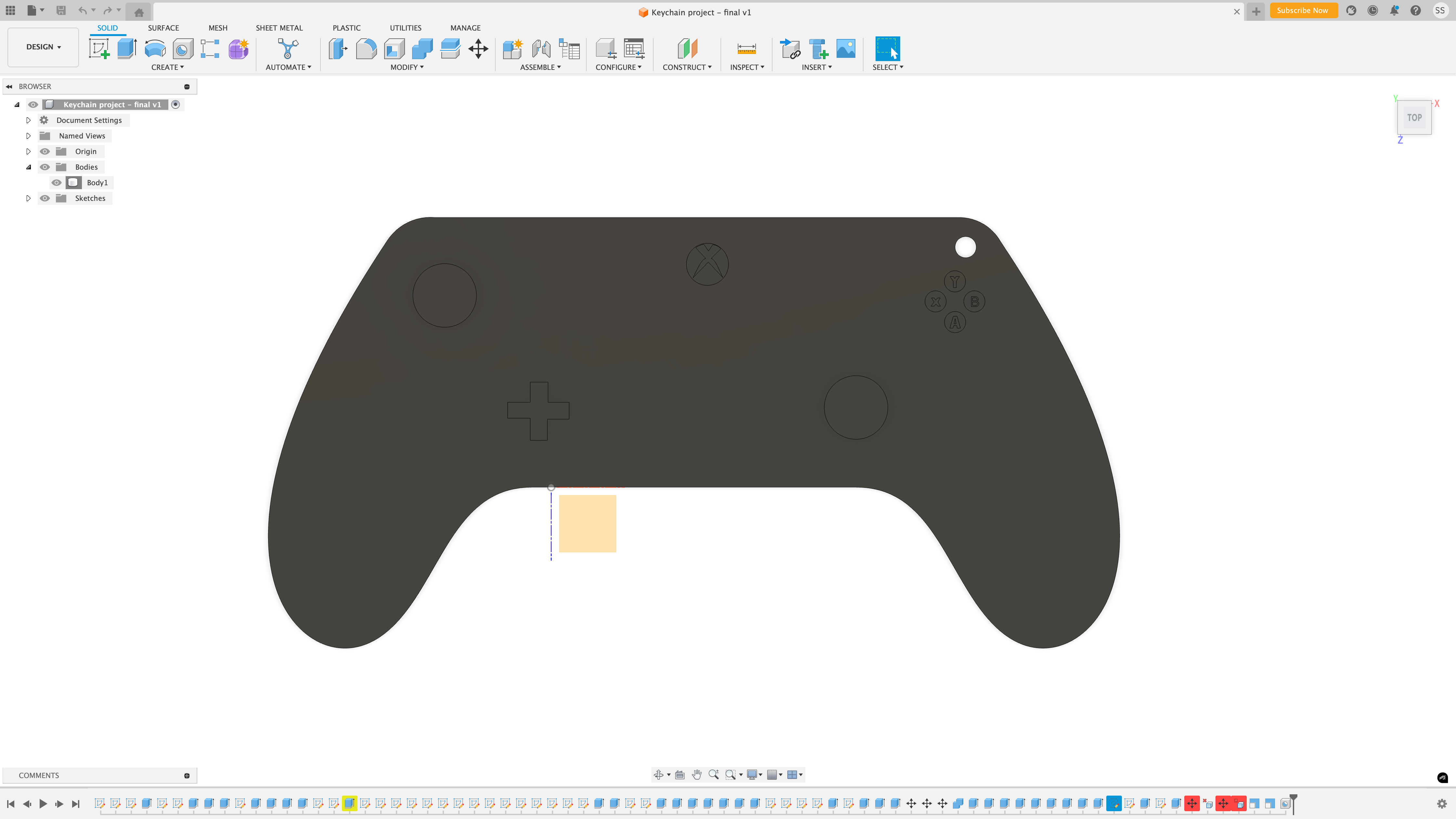Open the Insert Image (canvas) tool
Screen dimensions: 1456x819
coord(846,49)
